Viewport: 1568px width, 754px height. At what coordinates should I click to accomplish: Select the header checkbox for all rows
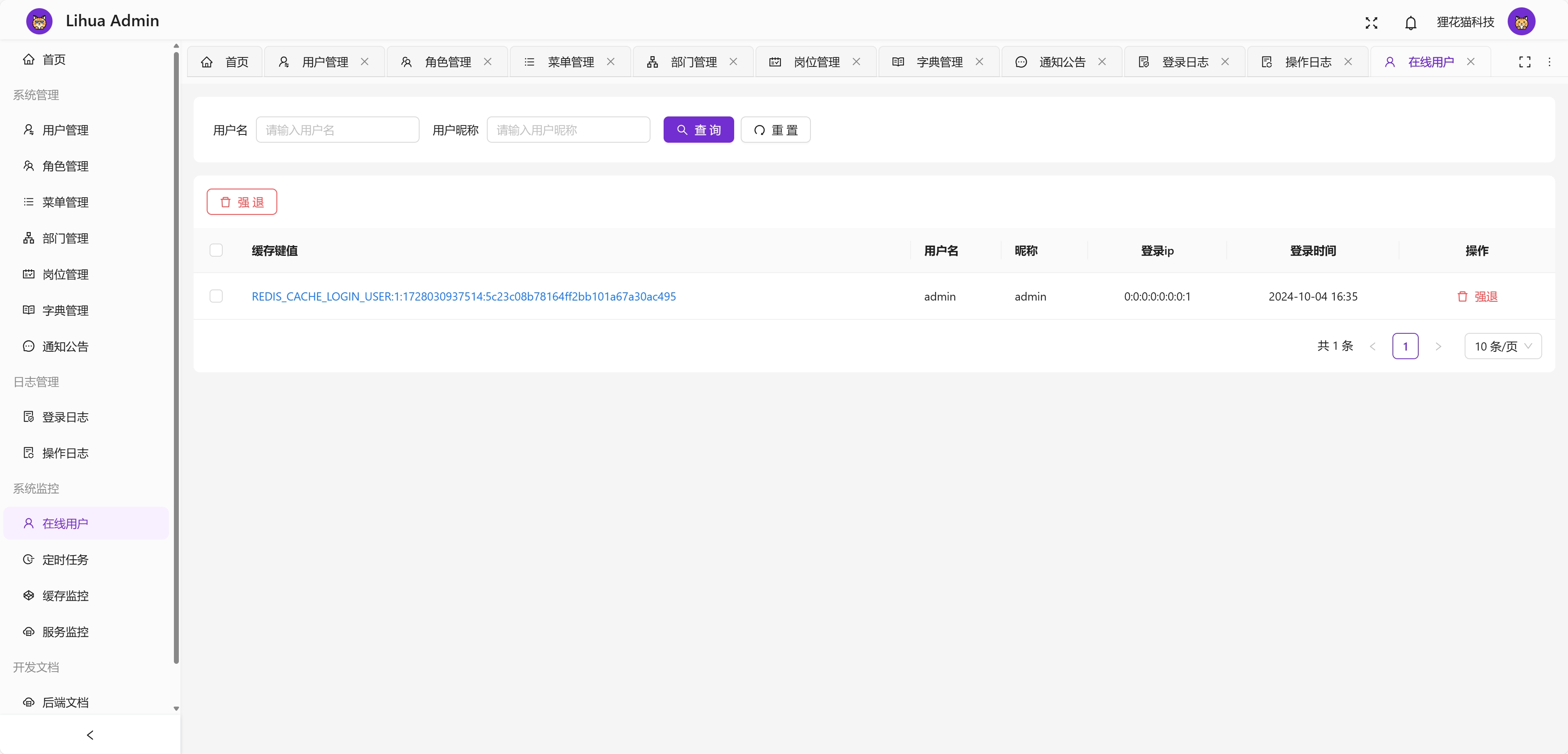(216, 250)
